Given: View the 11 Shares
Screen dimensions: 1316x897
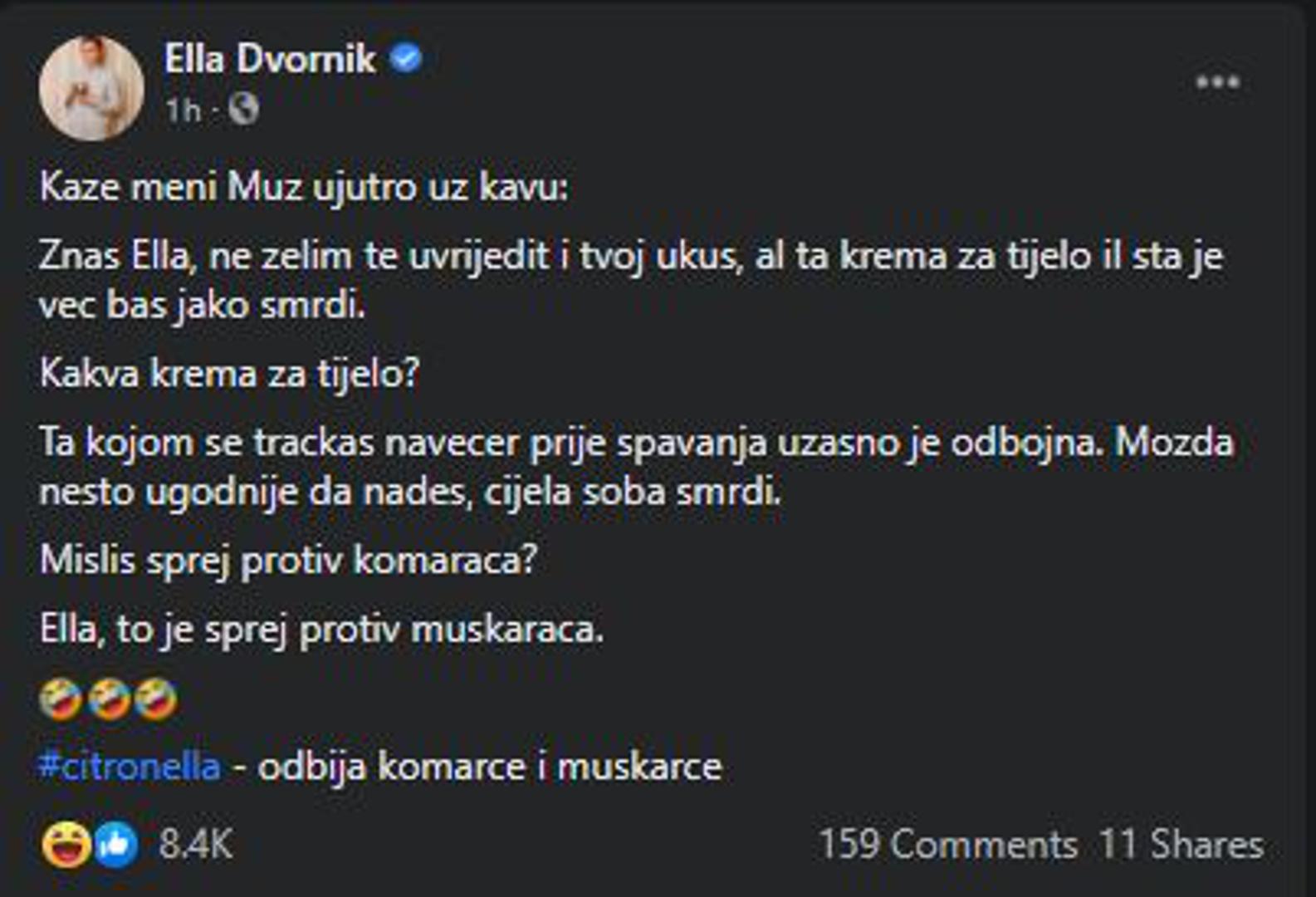Looking at the screenshot, I should pyautogui.click(x=1181, y=845).
